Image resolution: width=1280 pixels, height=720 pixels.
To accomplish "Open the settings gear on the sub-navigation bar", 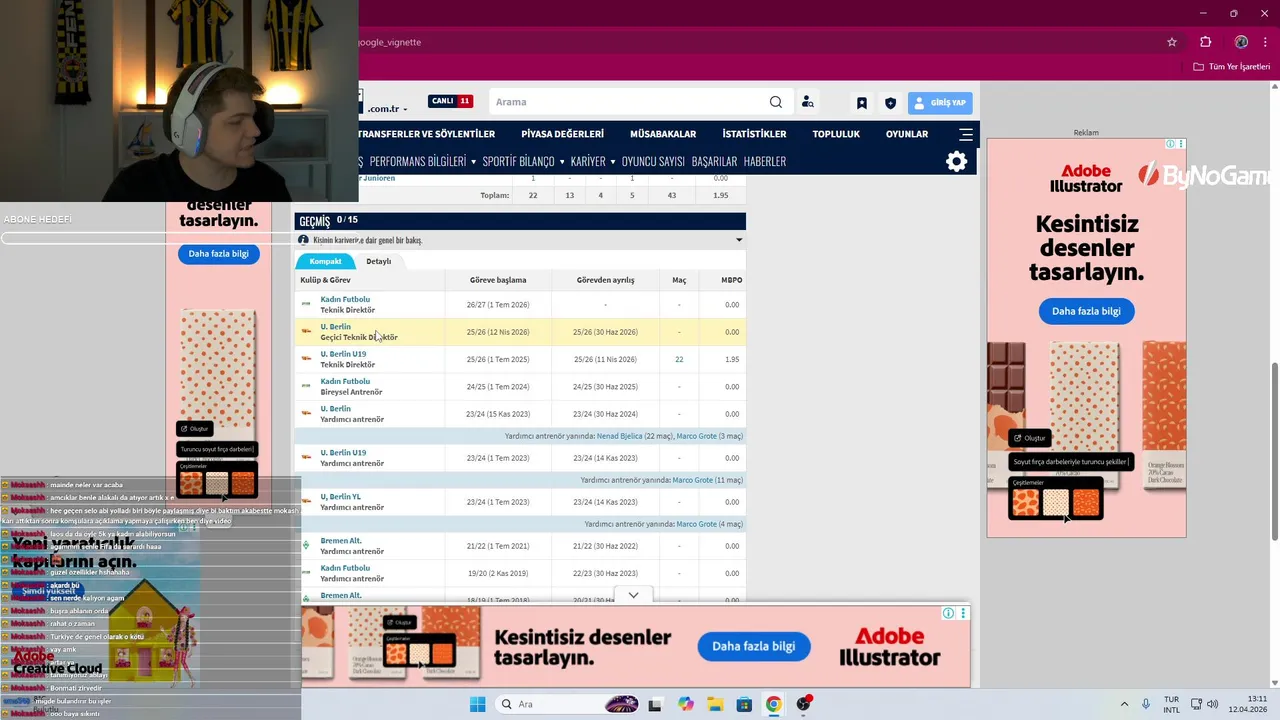I will [956, 161].
